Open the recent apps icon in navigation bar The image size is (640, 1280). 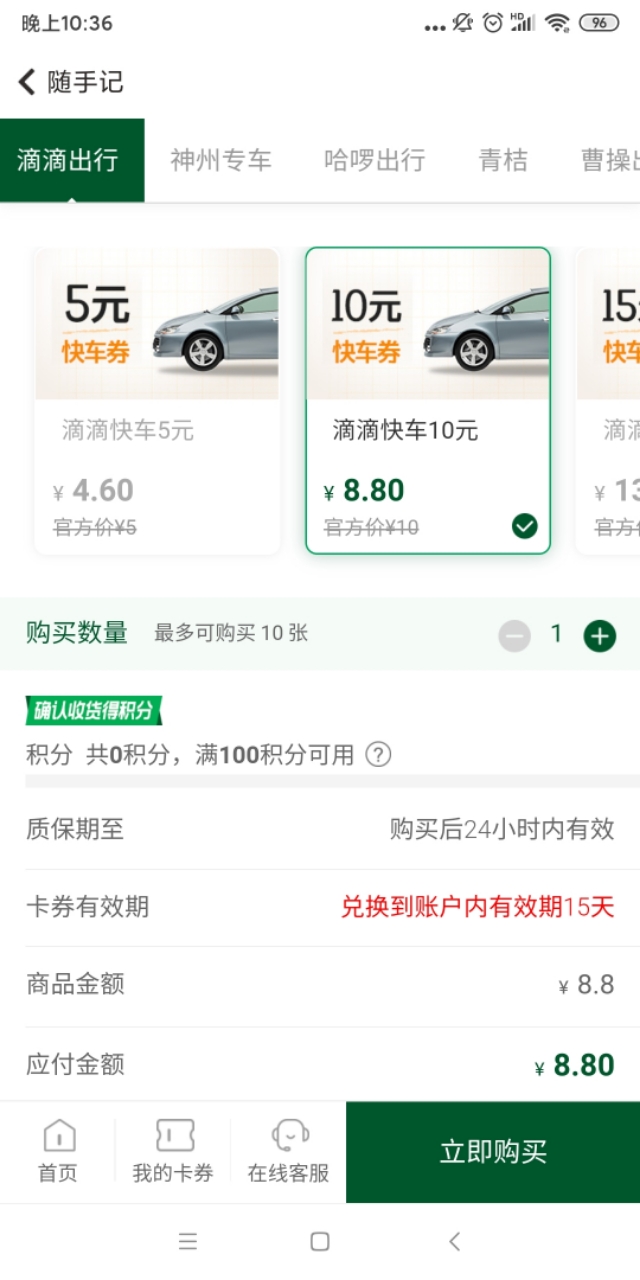pyautogui.click(x=188, y=1240)
